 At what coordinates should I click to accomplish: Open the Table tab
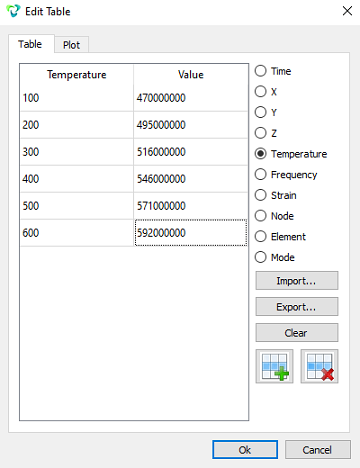[30, 44]
